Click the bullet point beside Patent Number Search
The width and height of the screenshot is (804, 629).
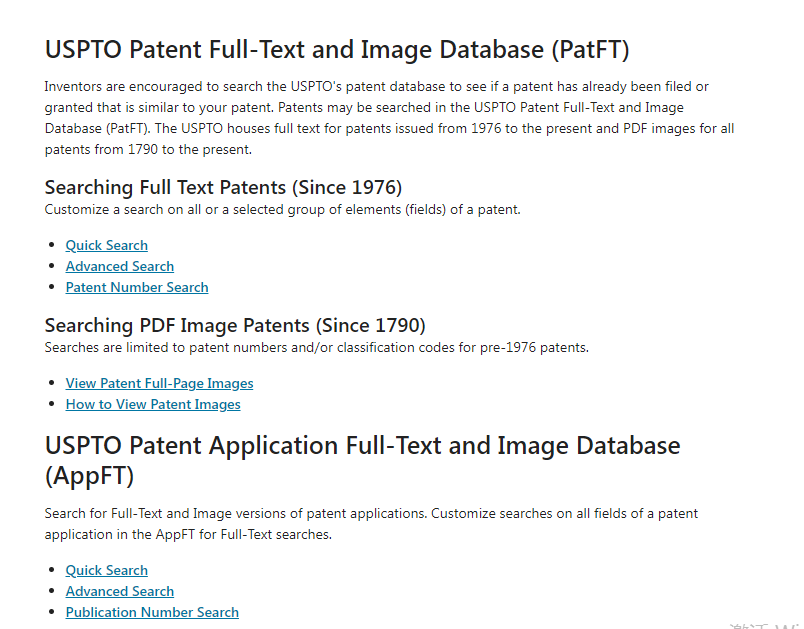(x=52, y=288)
